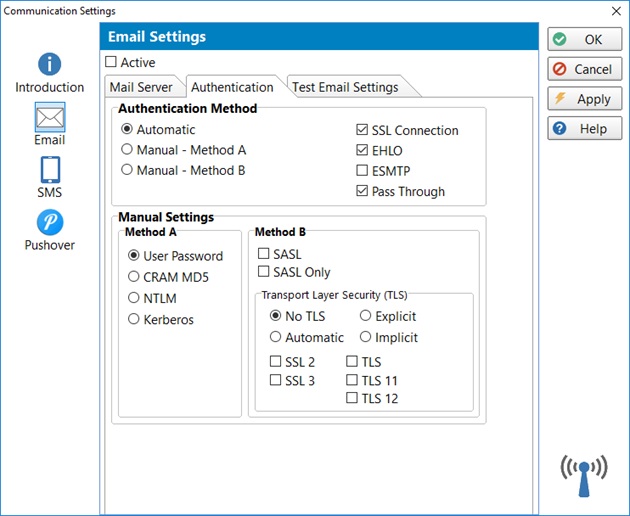Close the Communication Settings window
Image resolution: width=630 pixels, height=516 pixels.
tap(616, 11)
